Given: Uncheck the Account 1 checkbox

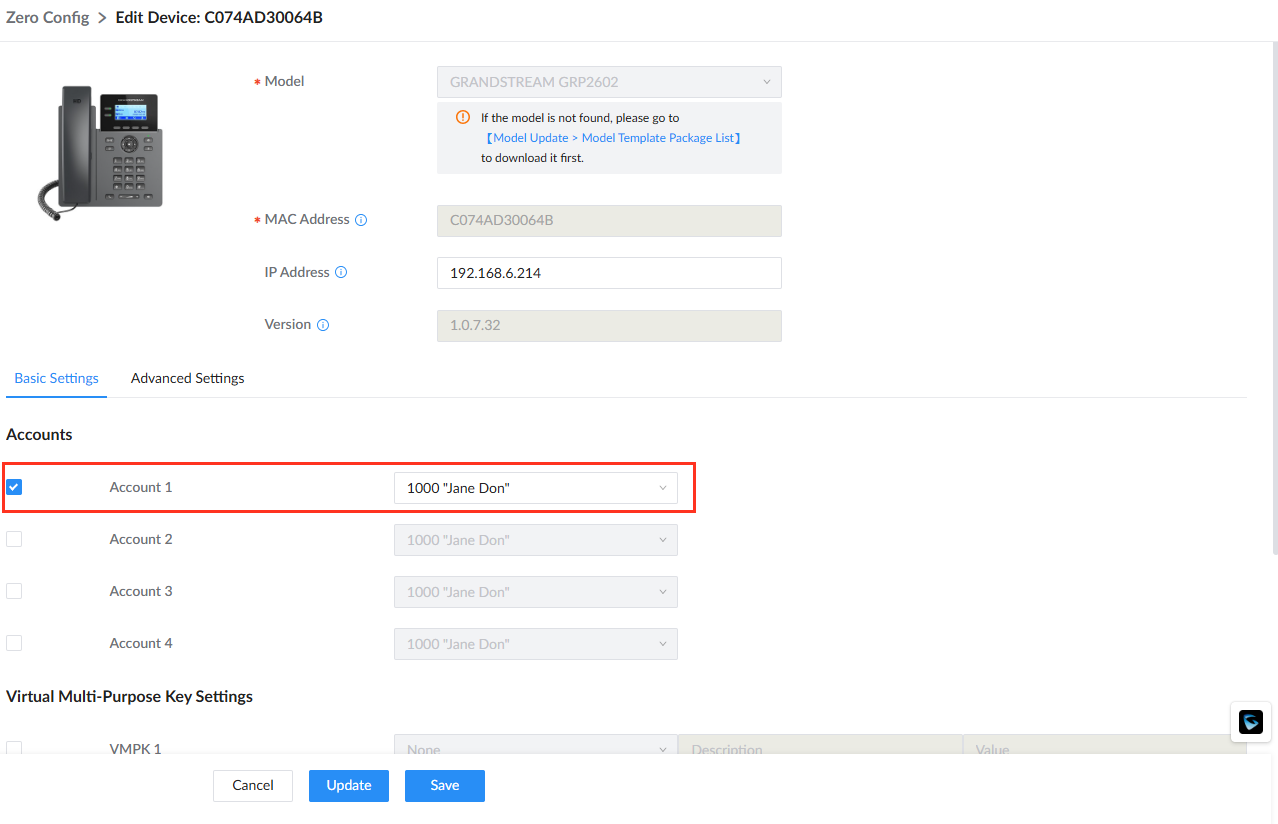Looking at the screenshot, I should point(14,487).
